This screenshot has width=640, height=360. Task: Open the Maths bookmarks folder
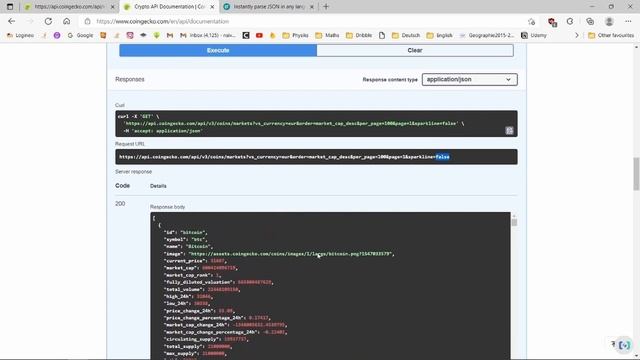pos(327,36)
